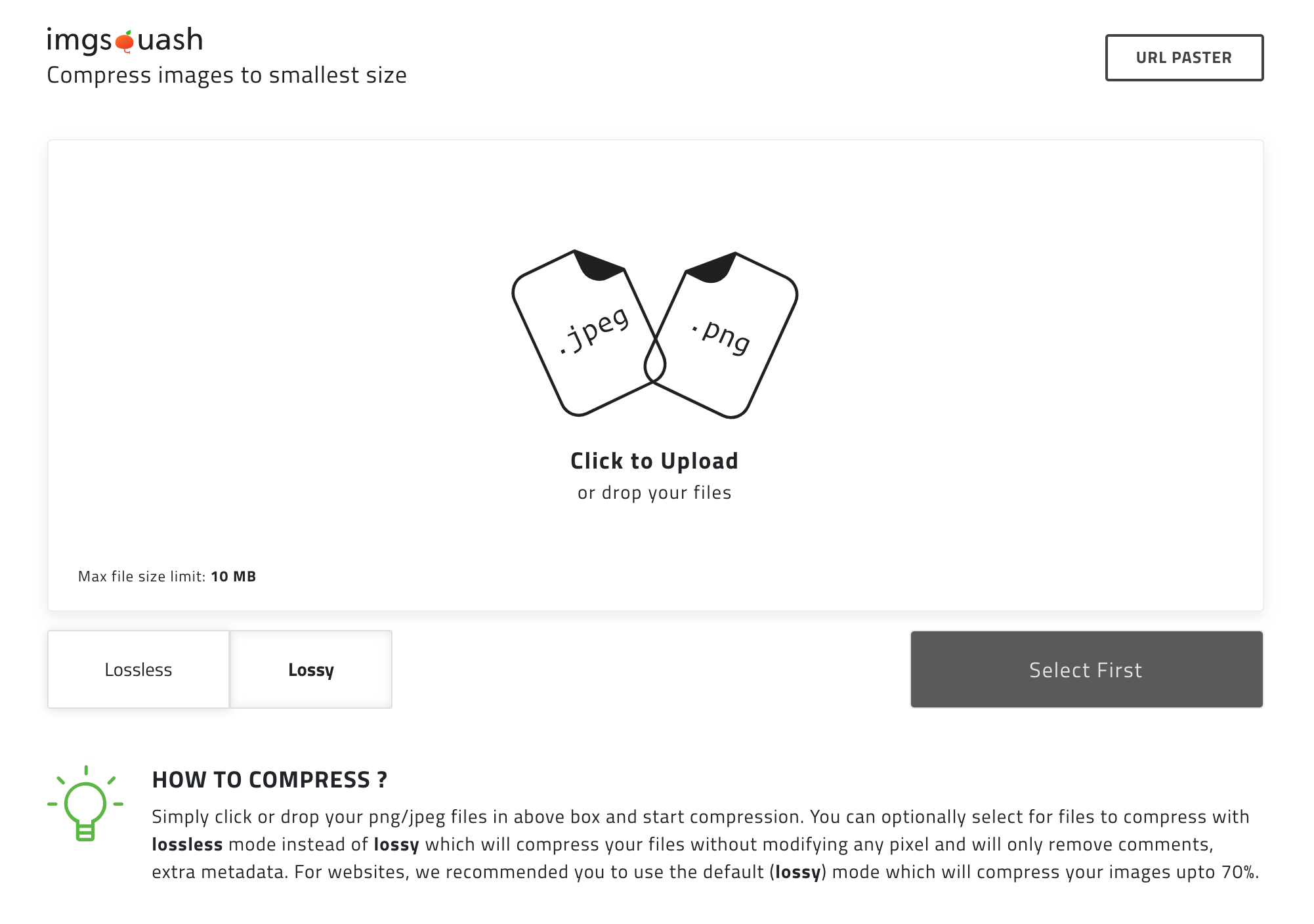
Task: Click the dark folded corner of the .png icon
Action: pyautogui.click(x=713, y=268)
